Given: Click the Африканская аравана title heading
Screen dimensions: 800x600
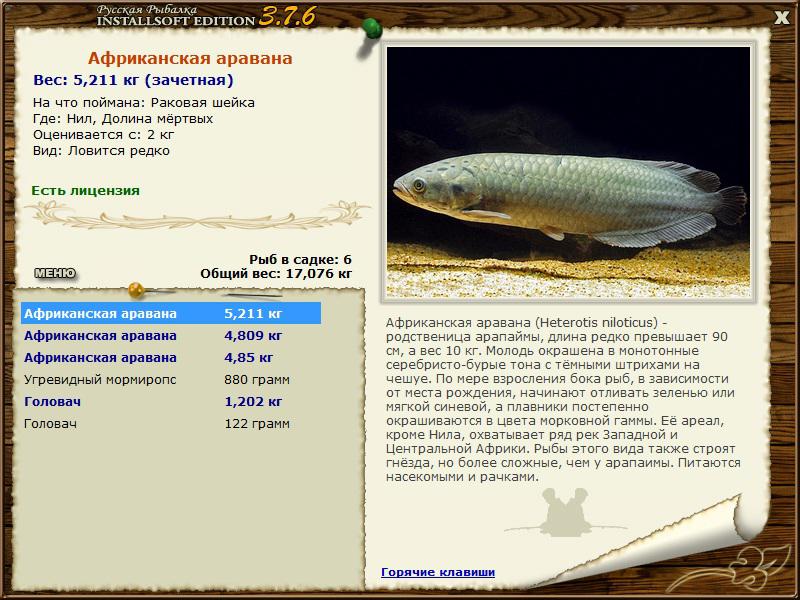Looking at the screenshot, I should coord(190,58).
